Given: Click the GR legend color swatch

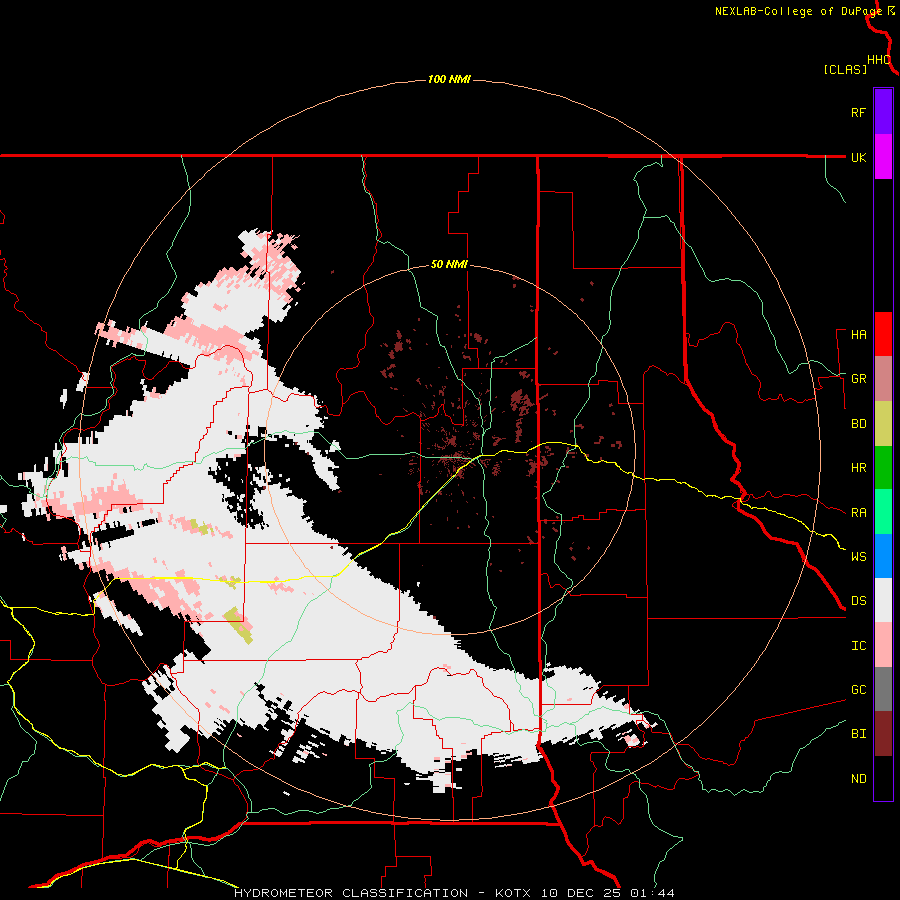Looking at the screenshot, I should coord(883,379).
